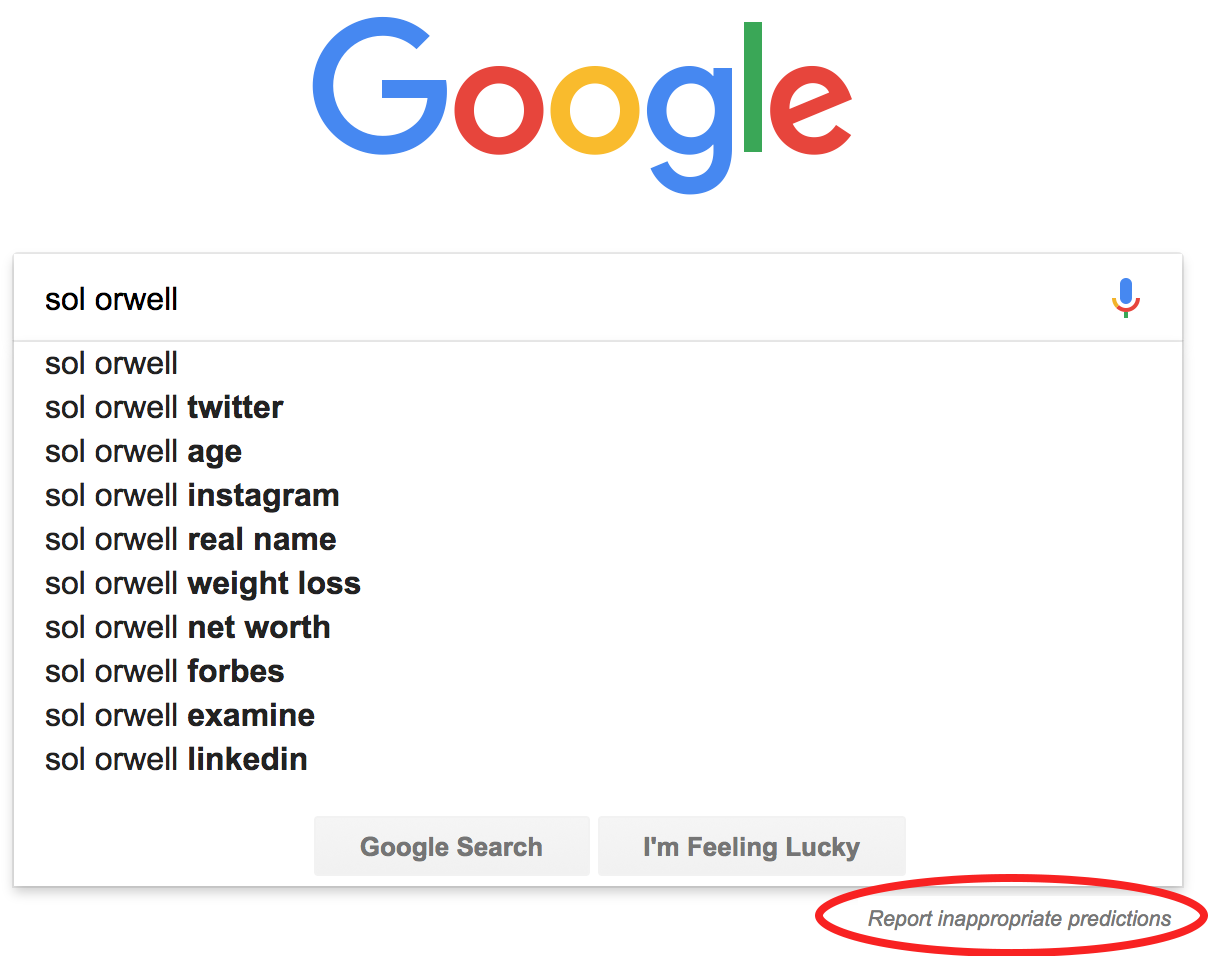Select the "sol orwell weight loss" suggestion

598,583
